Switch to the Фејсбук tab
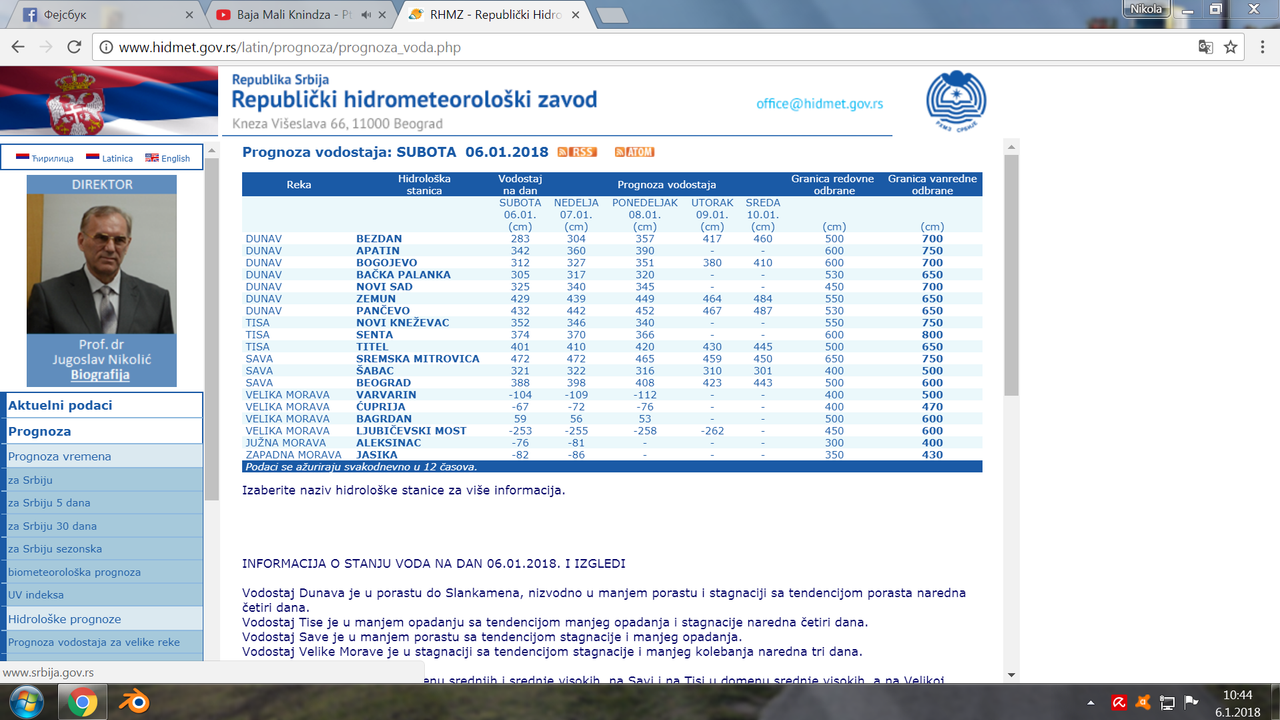Image resolution: width=1280 pixels, height=720 pixels. [x=108, y=15]
